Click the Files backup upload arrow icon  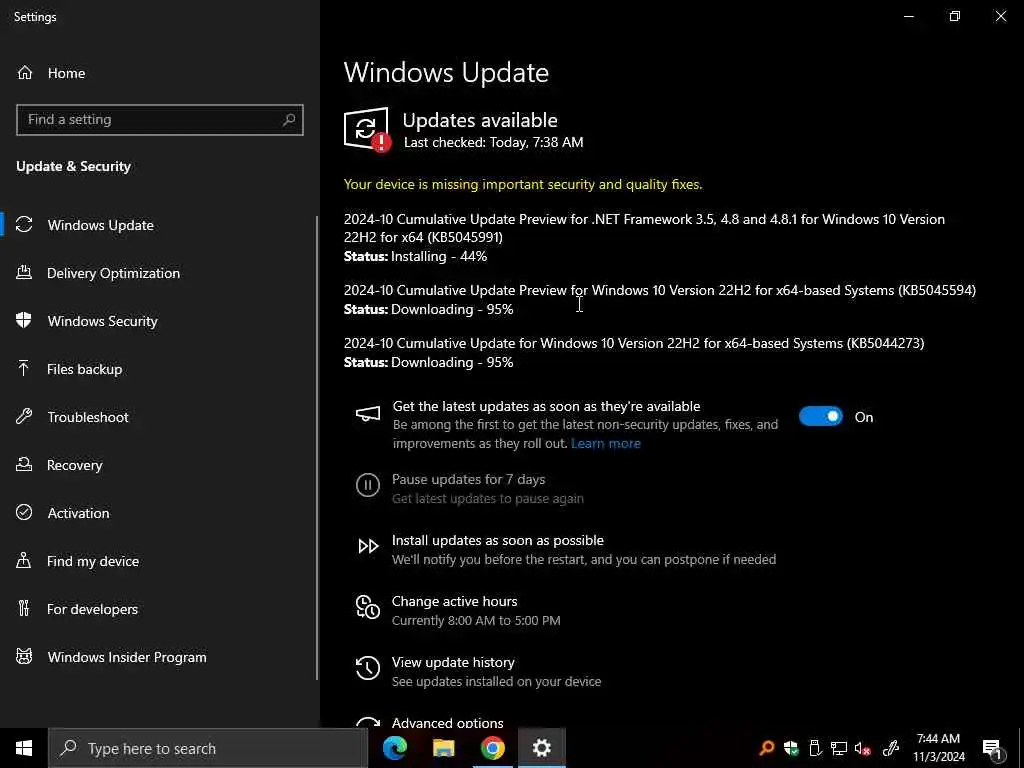(24, 368)
